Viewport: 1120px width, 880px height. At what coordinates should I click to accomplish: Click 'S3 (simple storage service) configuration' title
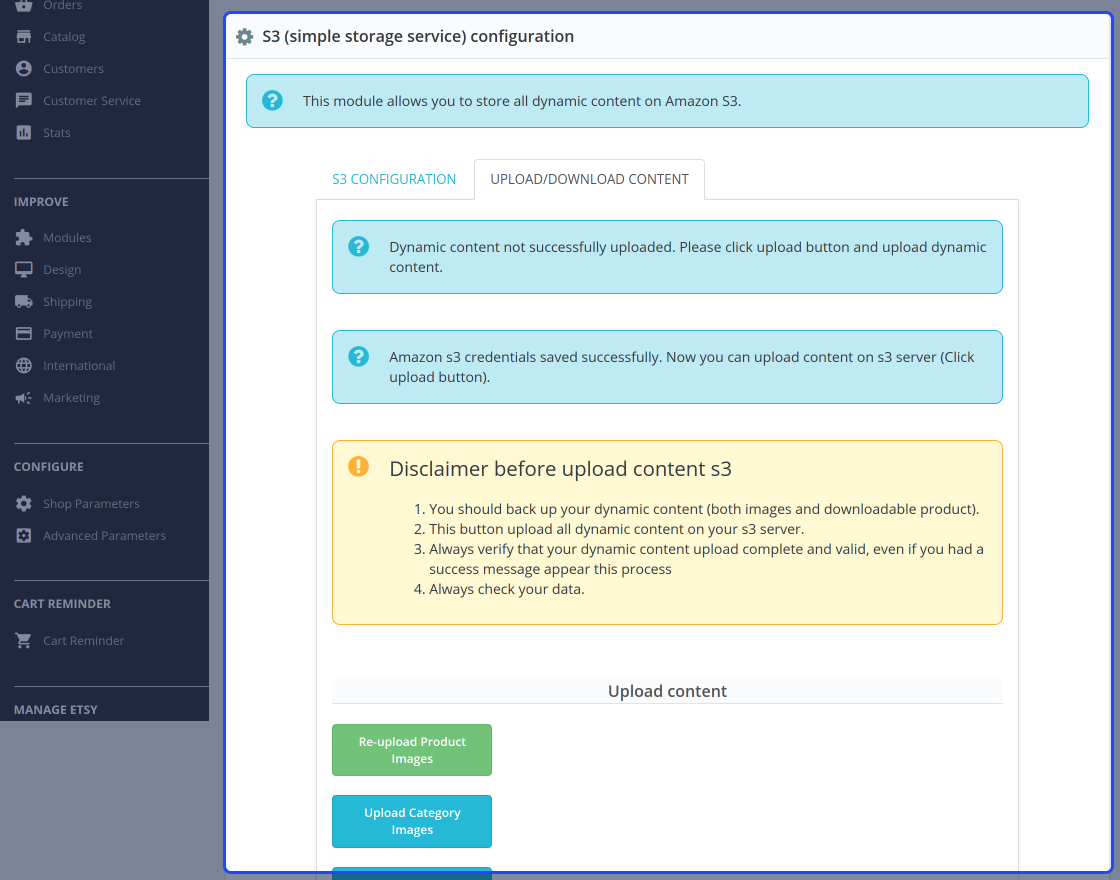(418, 36)
